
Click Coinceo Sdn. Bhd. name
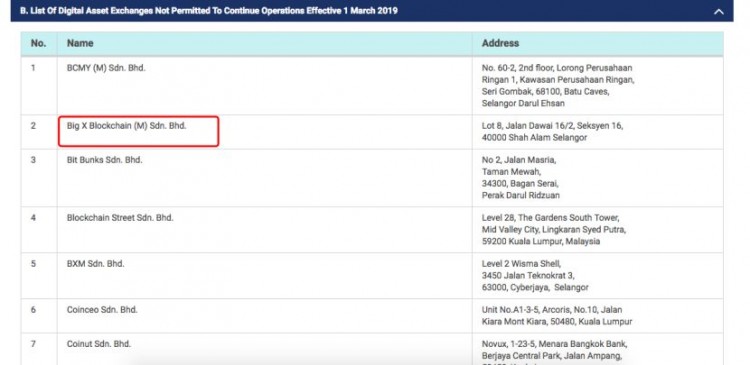click(102, 310)
